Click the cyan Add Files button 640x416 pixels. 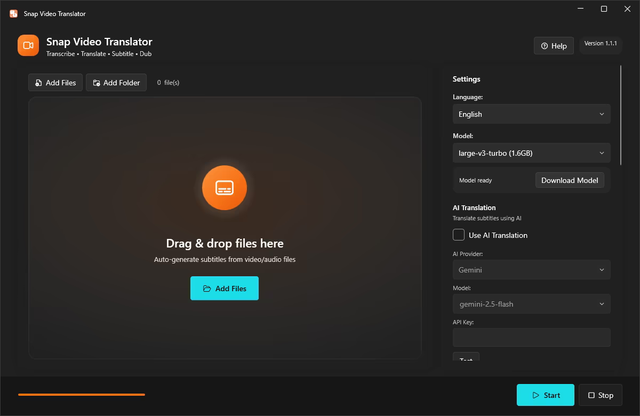pyautogui.click(x=224, y=288)
